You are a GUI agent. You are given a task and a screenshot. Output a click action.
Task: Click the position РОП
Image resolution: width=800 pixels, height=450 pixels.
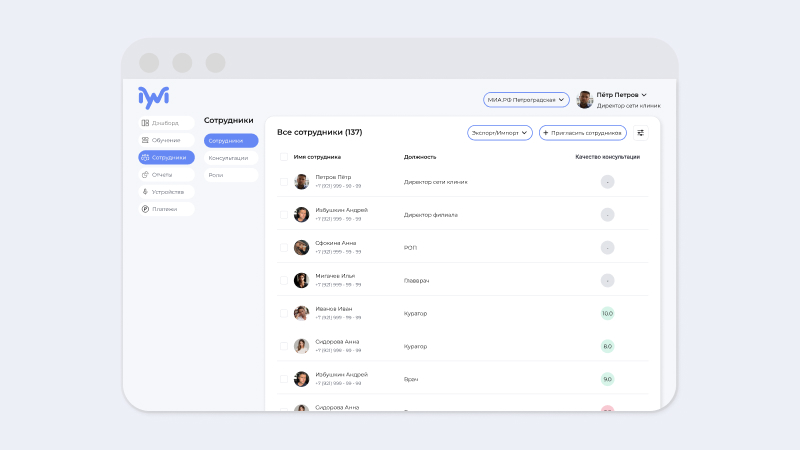(410, 248)
